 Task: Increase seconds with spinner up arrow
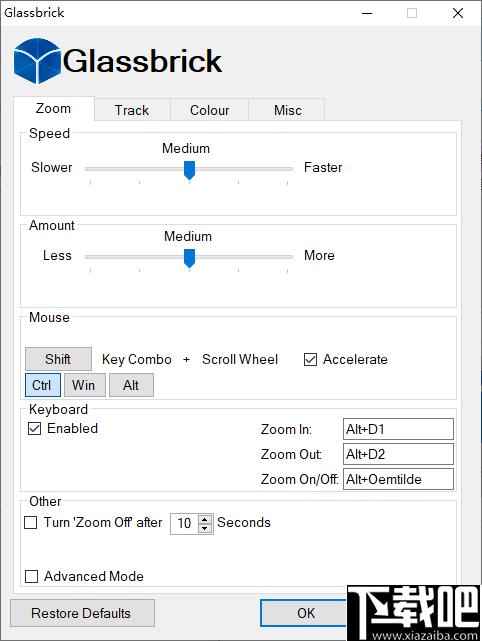click(x=205, y=518)
